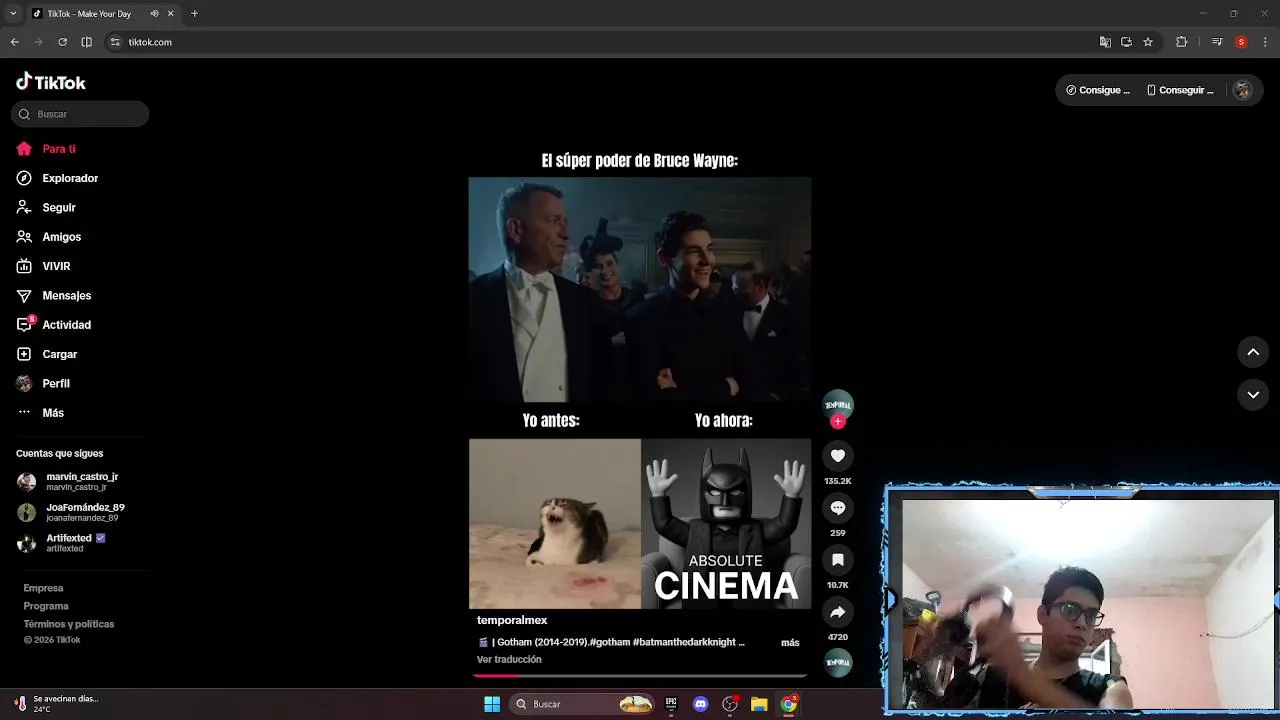
Task: Expand caption with más link
Action: tap(790, 642)
